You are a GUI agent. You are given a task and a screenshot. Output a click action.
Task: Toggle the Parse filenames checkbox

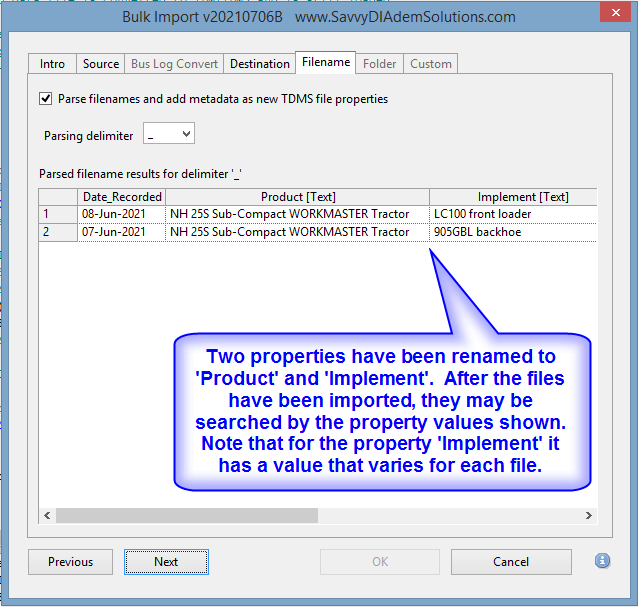tap(45, 99)
